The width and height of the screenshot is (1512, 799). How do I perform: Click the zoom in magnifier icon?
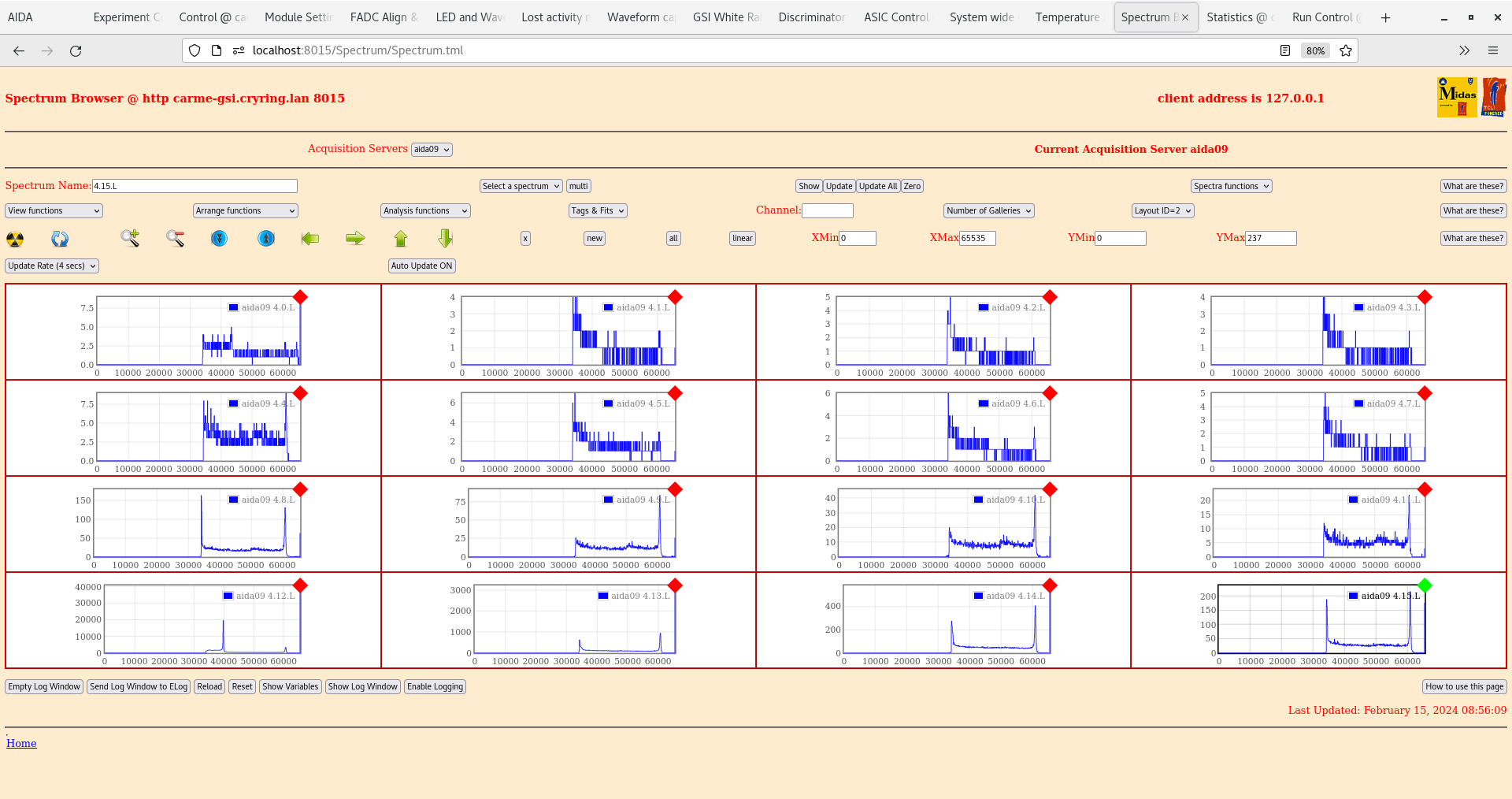pyautogui.click(x=130, y=238)
